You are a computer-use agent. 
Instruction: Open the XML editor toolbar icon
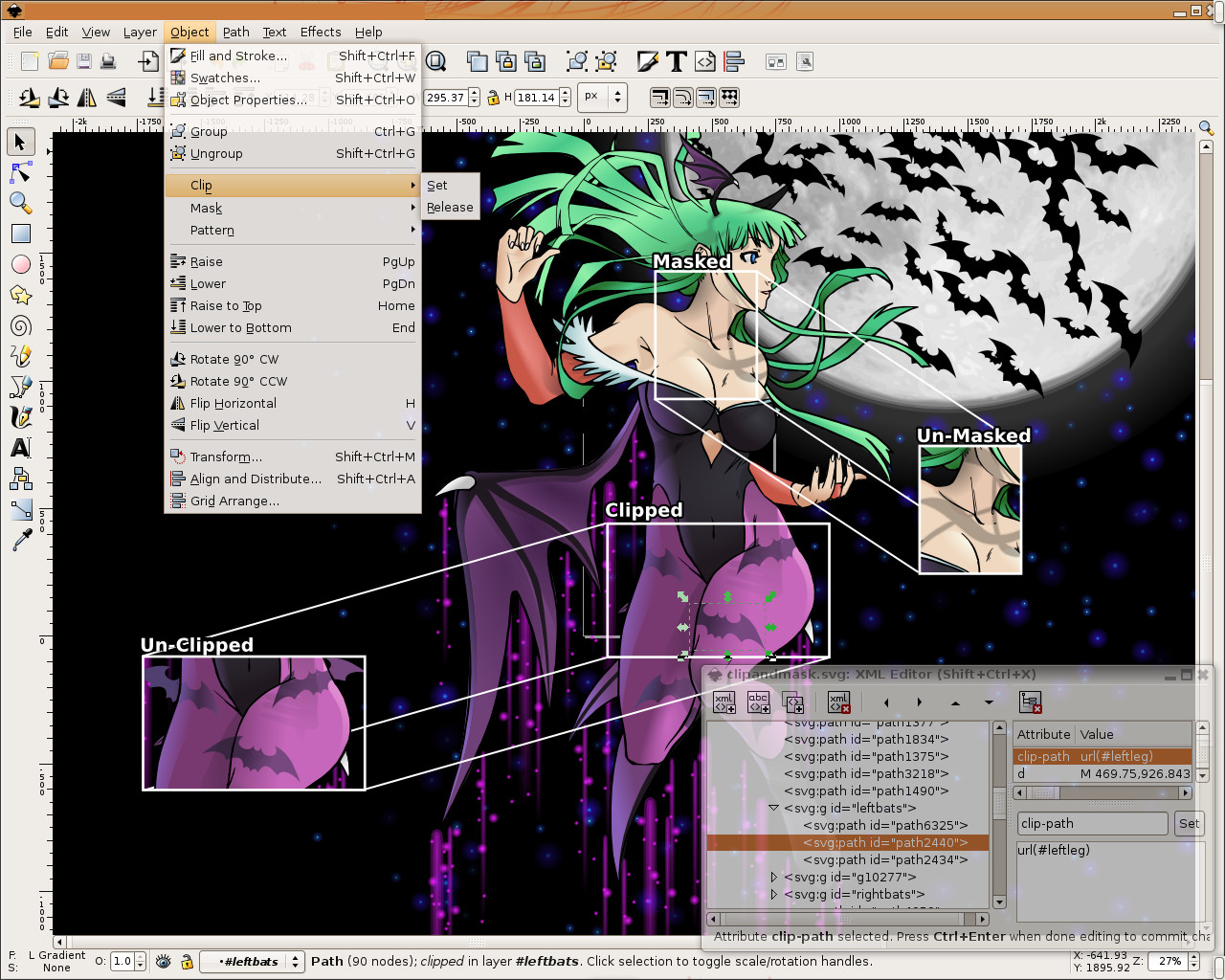pos(705,62)
